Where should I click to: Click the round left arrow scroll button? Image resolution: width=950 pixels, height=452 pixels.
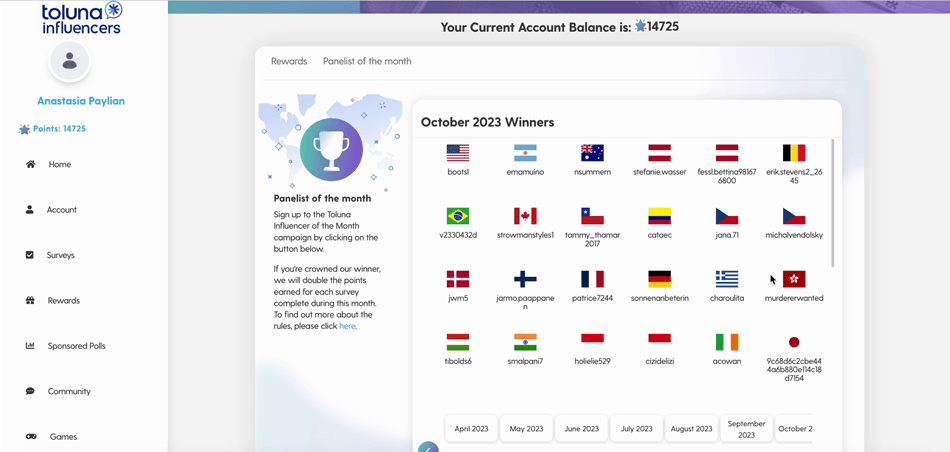click(428, 448)
